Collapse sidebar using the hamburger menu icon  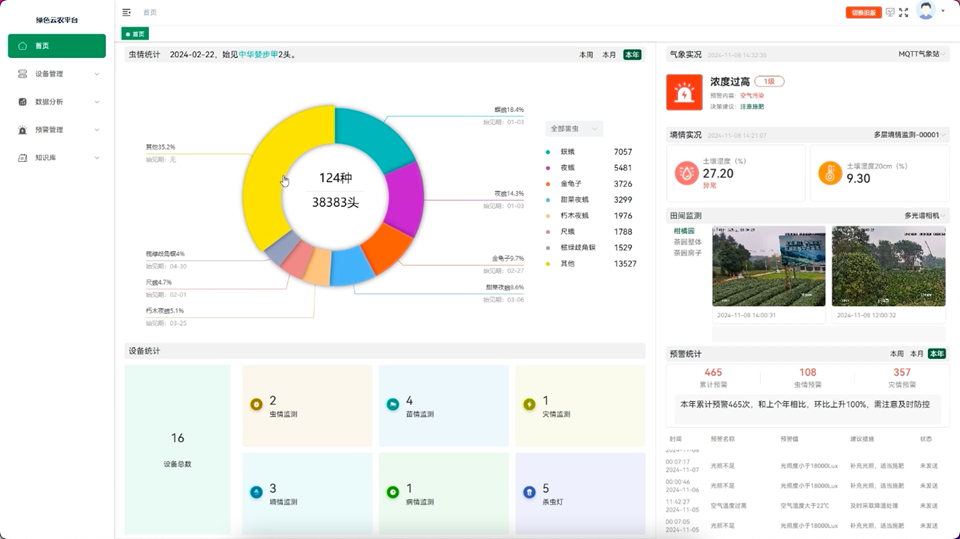click(127, 13)
